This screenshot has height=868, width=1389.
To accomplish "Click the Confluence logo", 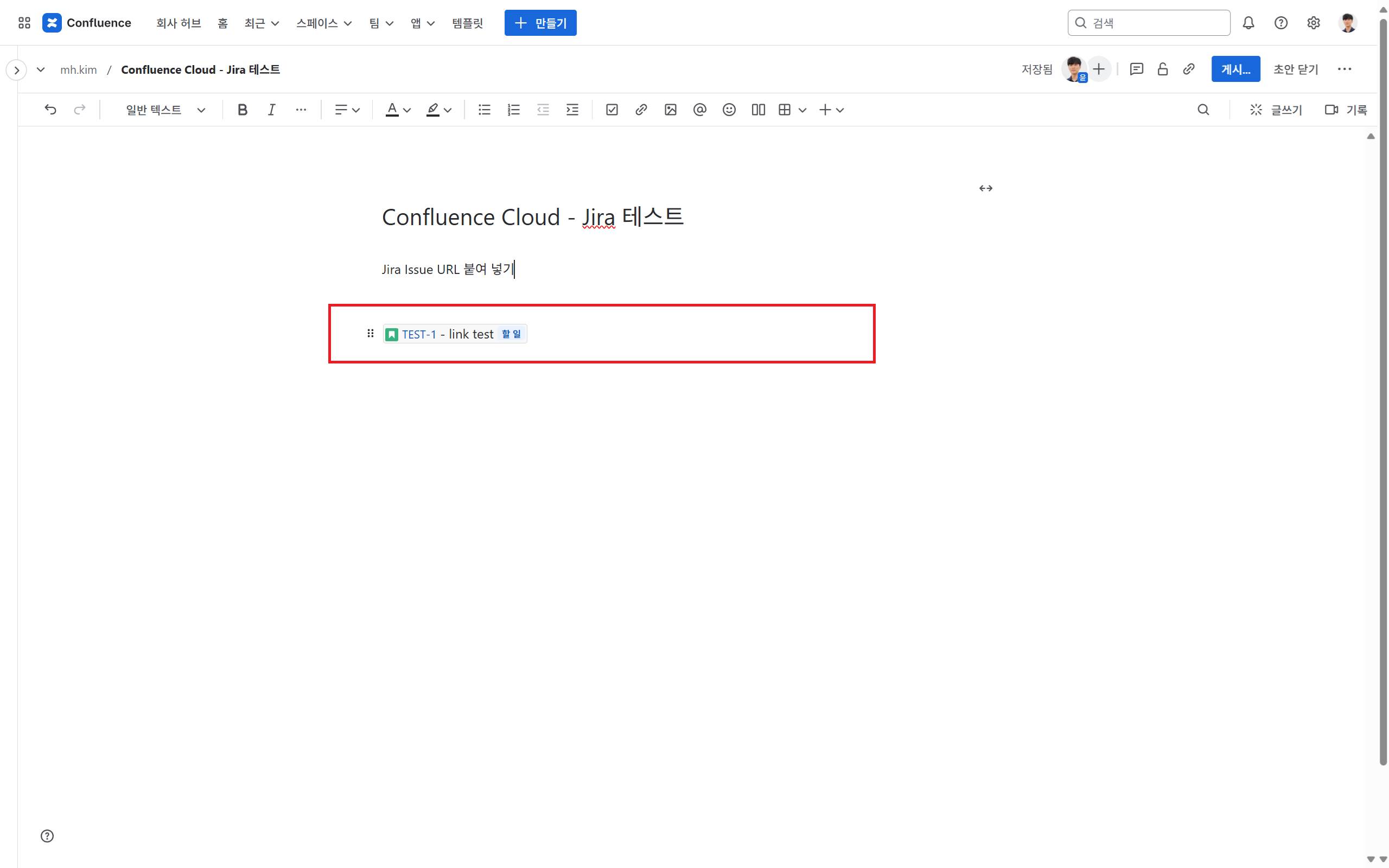I will (87, 23).
